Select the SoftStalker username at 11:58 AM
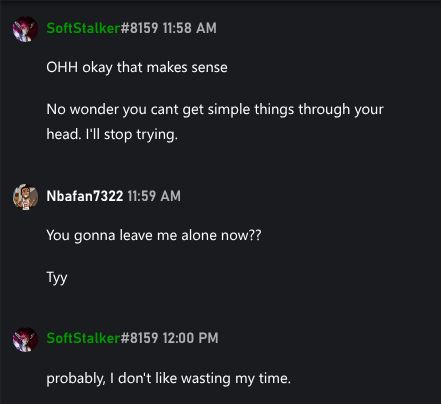441x404 pixels. [83, 28]
